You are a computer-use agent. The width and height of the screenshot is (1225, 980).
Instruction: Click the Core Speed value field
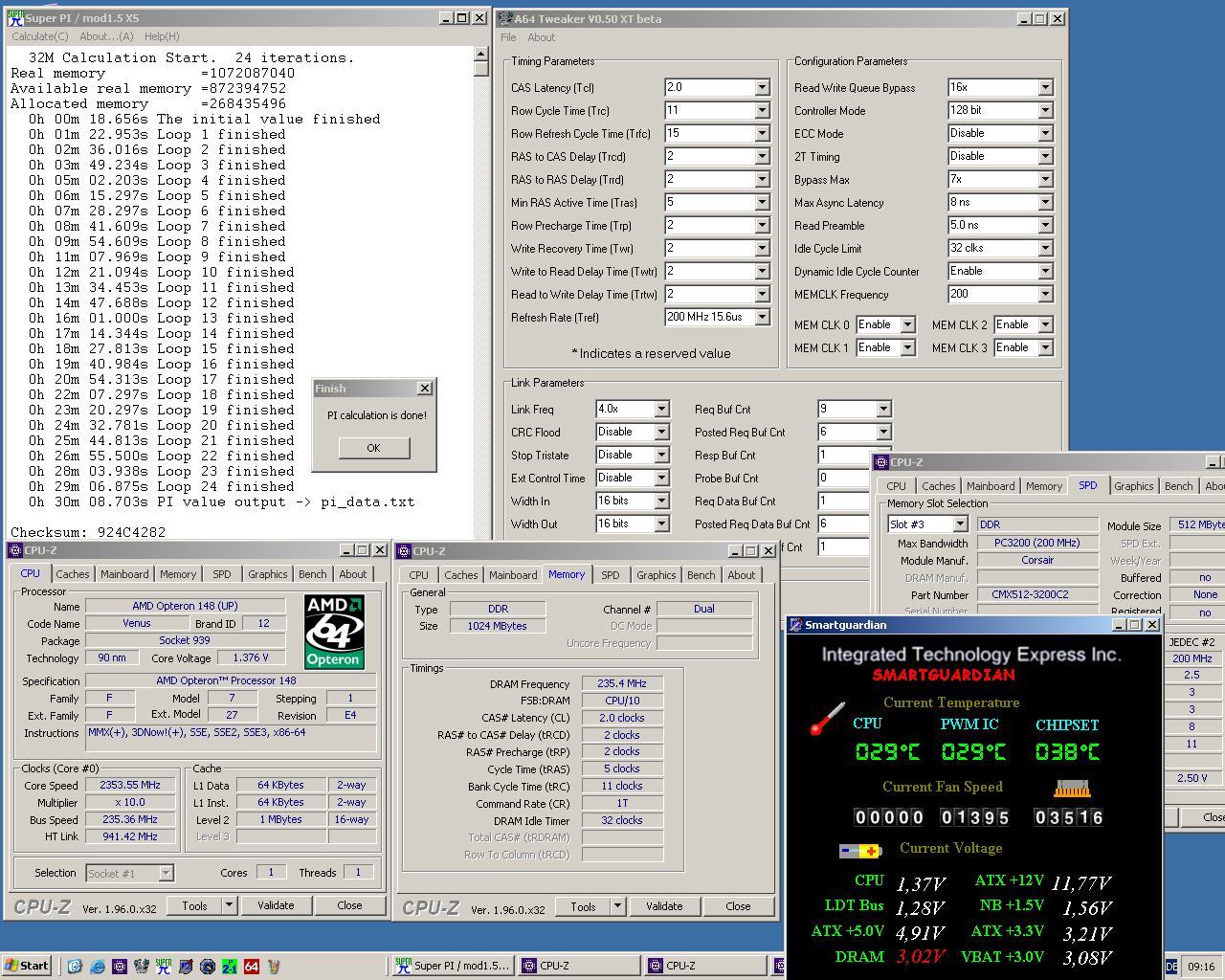tap(130, 785)
